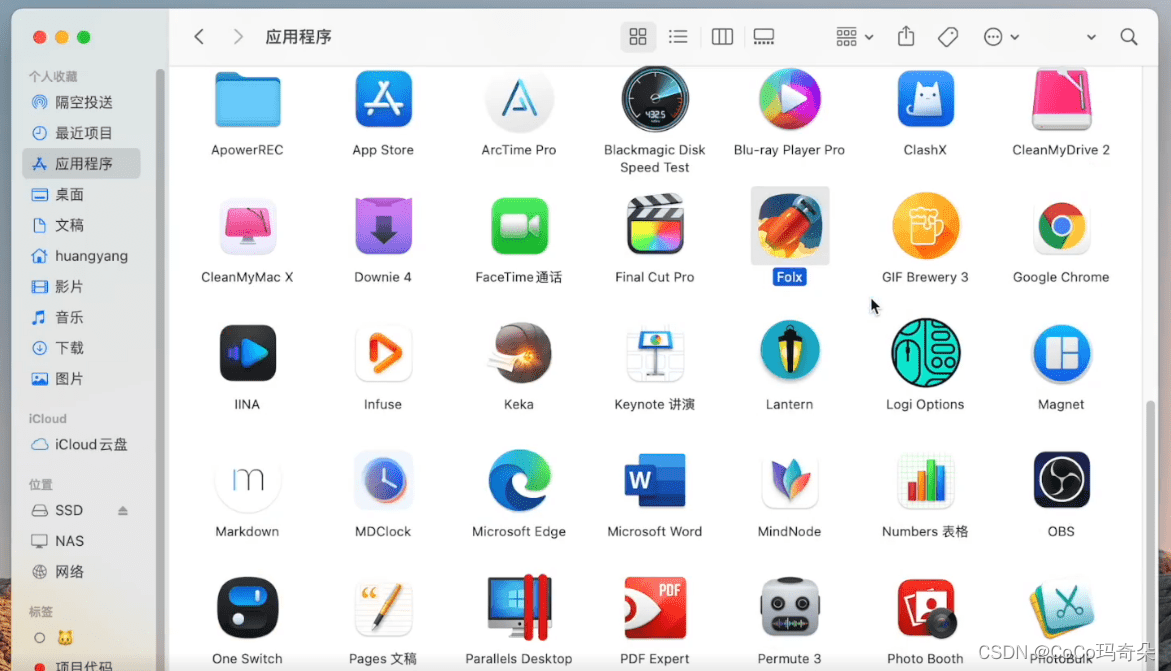The width and height of the screenshot is (1171, 671).
Task: Open Recents (最近项目) in sidebar
Action: coord(81,133)
